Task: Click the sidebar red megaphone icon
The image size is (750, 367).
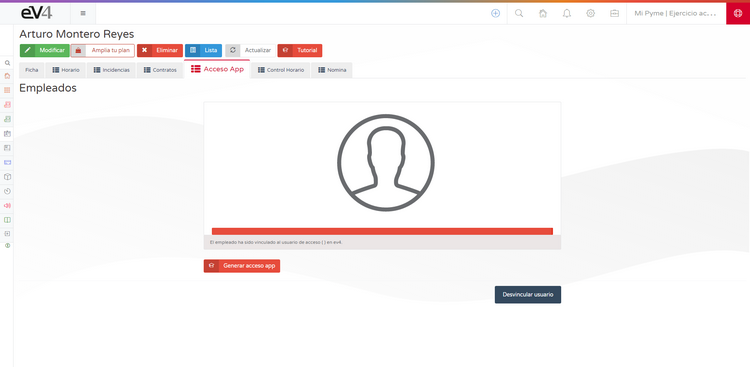Action: (7, 205)
